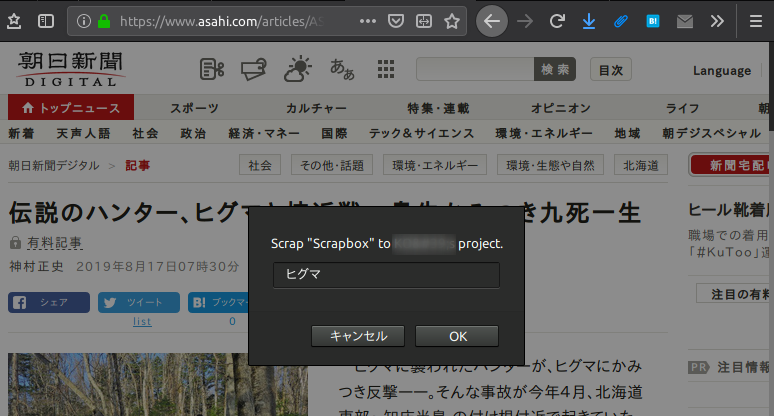Select the カルチャー tab
774x416 pixels.
[x=316, y=108]
